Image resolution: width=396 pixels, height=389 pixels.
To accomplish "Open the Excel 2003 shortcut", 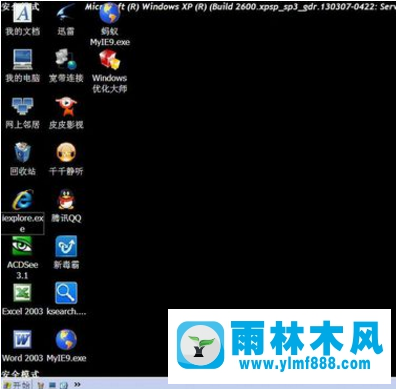I will [23, 299].
